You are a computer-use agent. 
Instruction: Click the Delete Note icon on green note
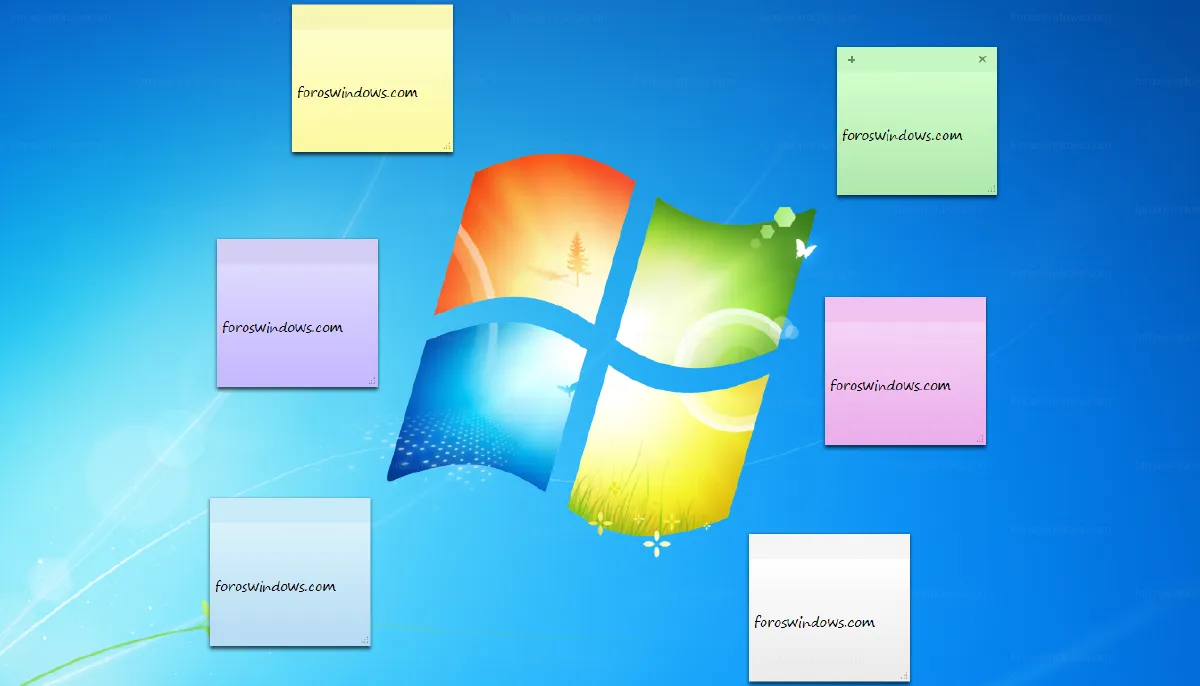[982, 59]
